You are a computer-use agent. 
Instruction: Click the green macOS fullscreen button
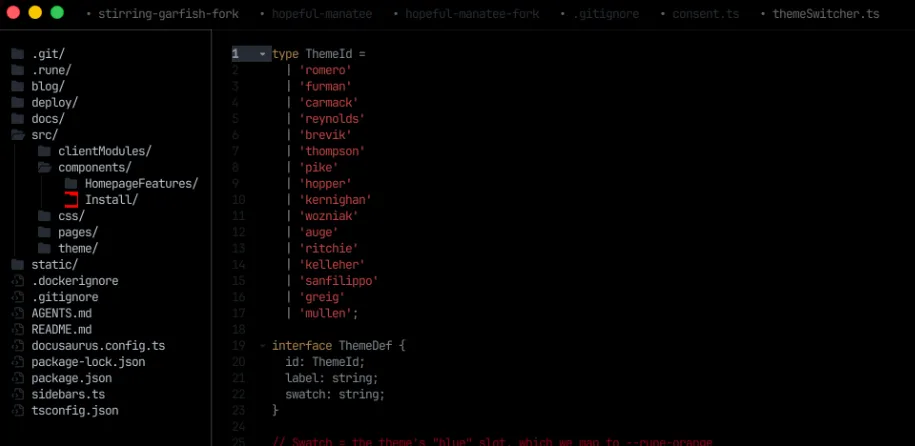point(57,12)
